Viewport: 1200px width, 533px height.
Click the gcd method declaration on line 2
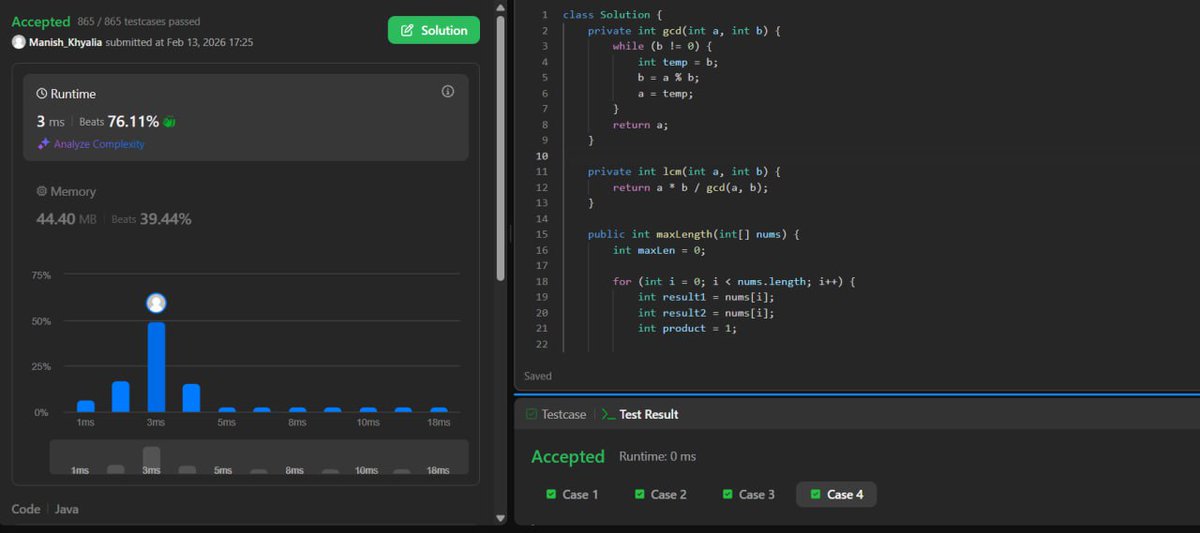[684, 31]
